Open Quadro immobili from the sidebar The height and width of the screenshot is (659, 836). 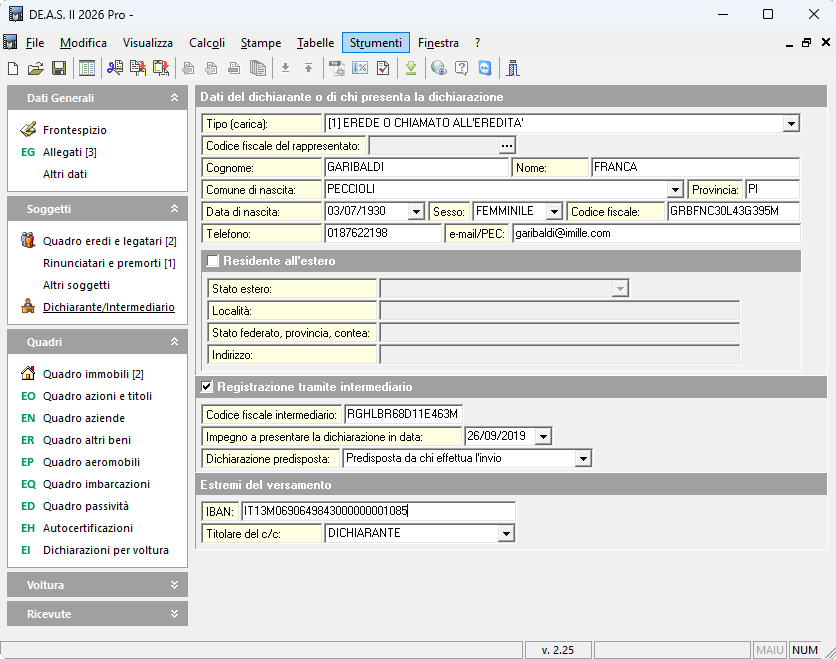pyautogui.click(x=86, y=374)
